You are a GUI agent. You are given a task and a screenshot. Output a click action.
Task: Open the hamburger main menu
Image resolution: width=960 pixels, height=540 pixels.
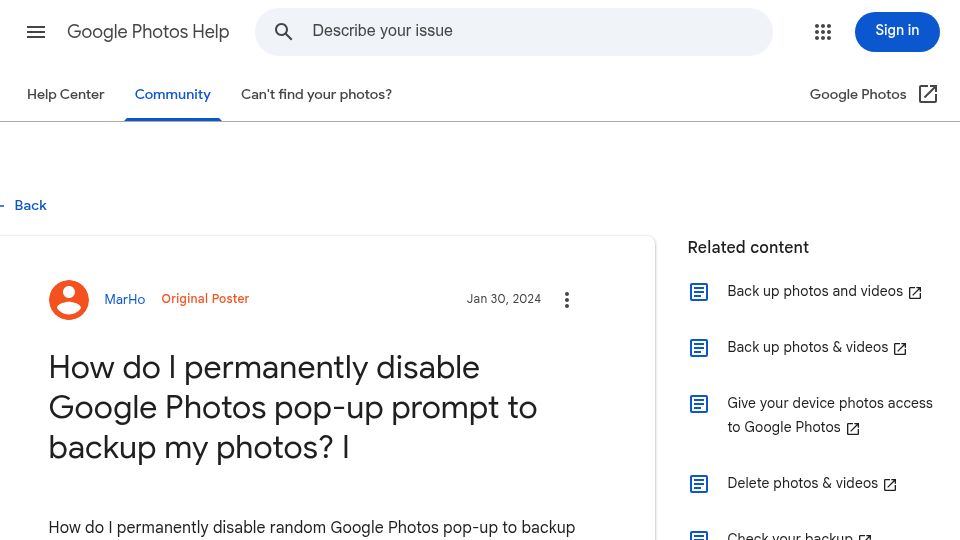point(36,32)
